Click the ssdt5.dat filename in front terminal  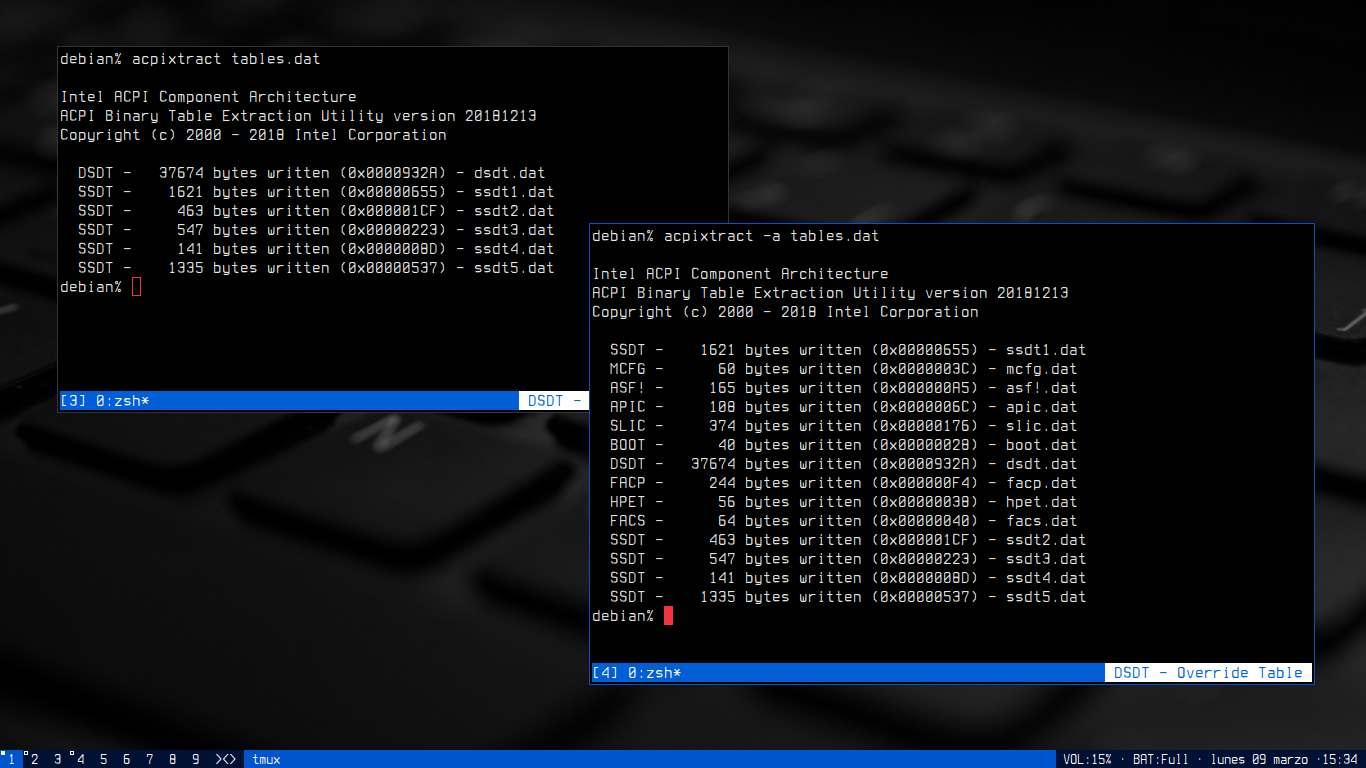tap(1046, 597)
